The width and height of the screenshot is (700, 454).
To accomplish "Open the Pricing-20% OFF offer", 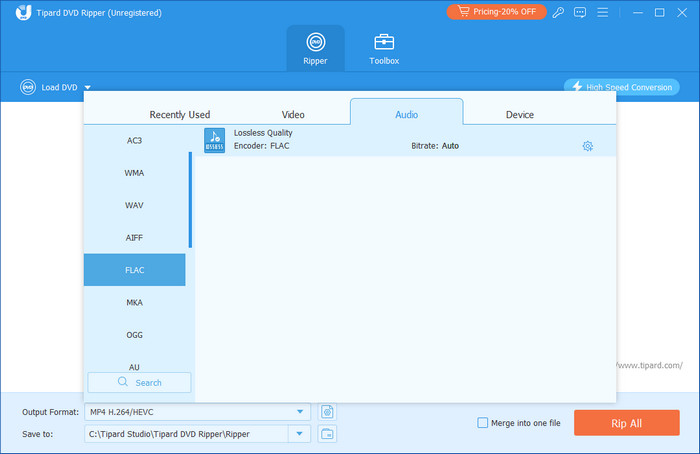I will 496,12.
